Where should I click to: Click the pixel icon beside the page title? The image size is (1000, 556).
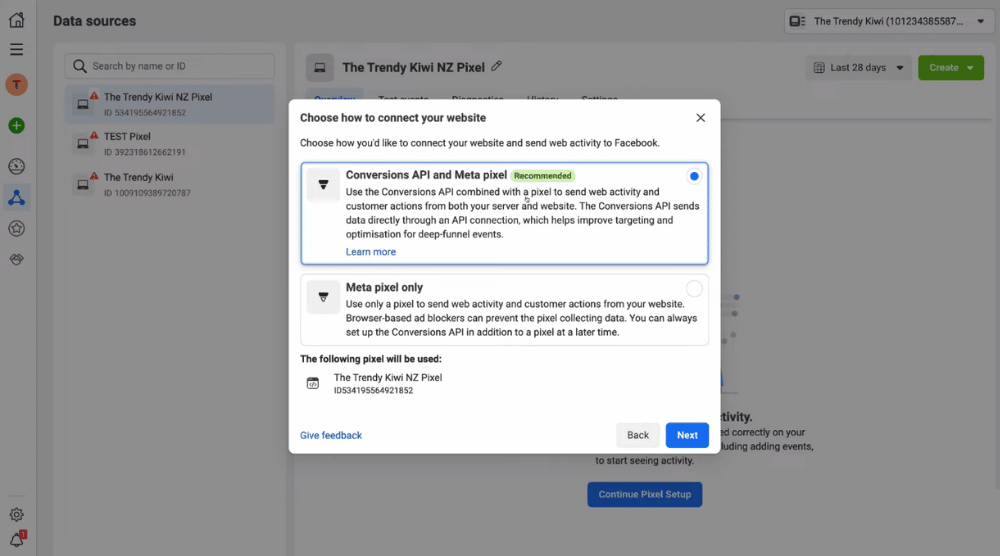[x=320, y=68]
